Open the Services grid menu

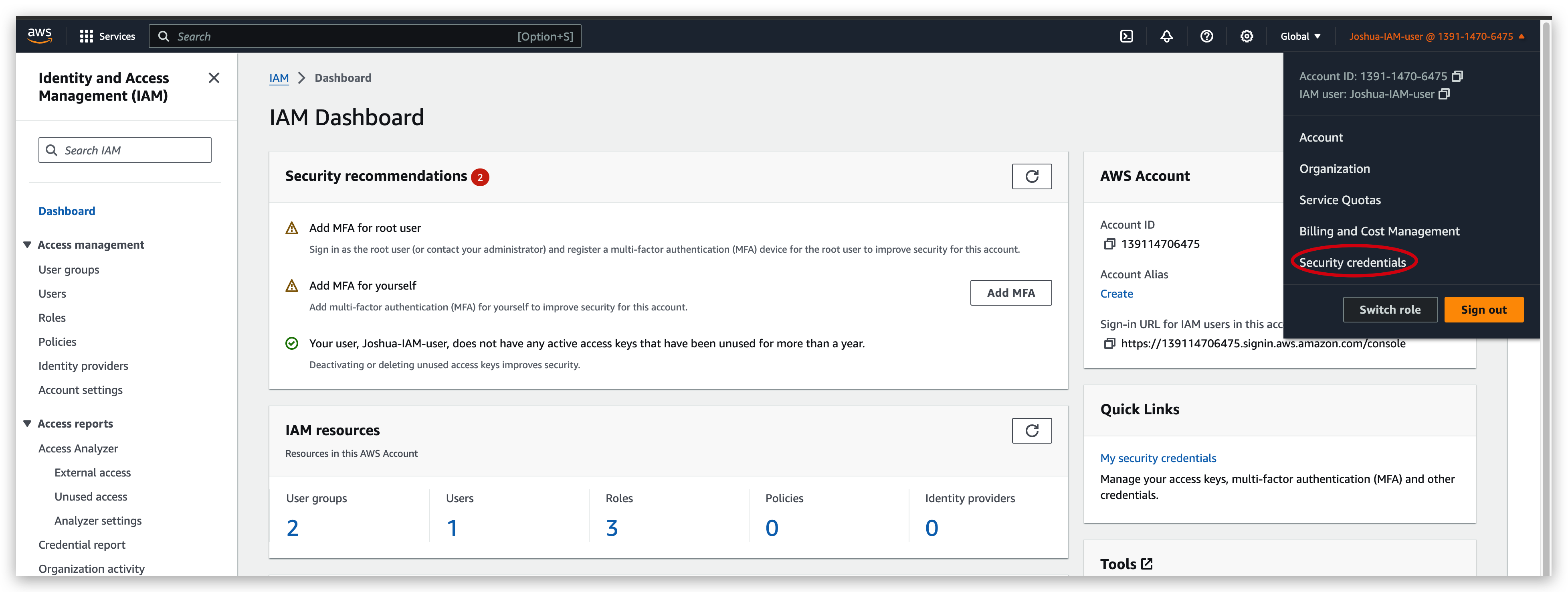tap(107, 36)
